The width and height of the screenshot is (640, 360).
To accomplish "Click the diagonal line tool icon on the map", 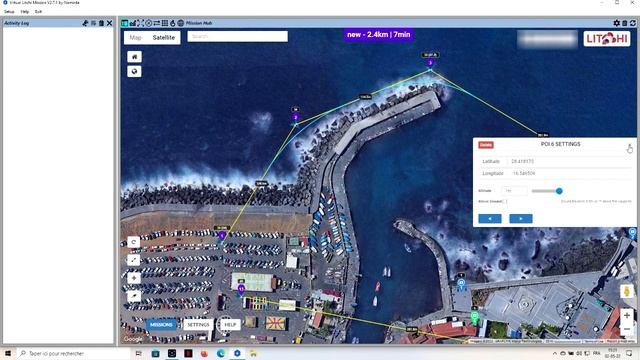I will [x=133, y=260].
